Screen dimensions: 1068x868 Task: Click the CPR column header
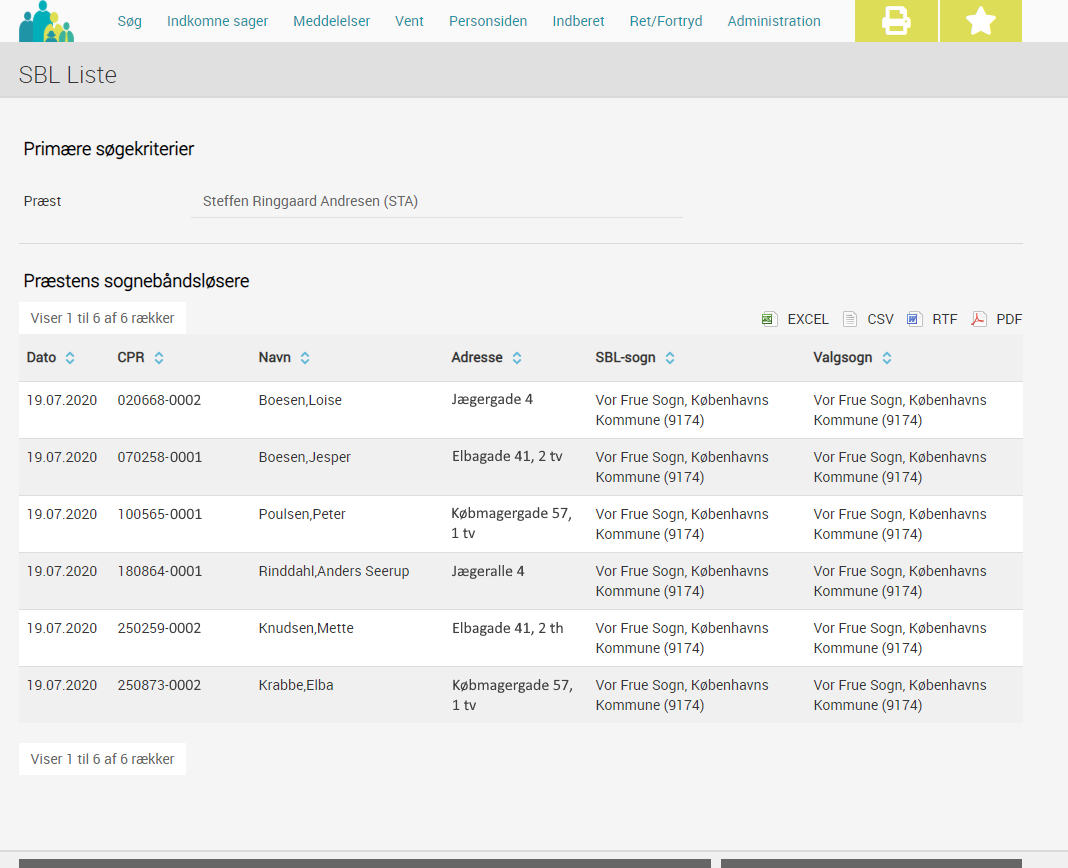(x=131, y=358)
